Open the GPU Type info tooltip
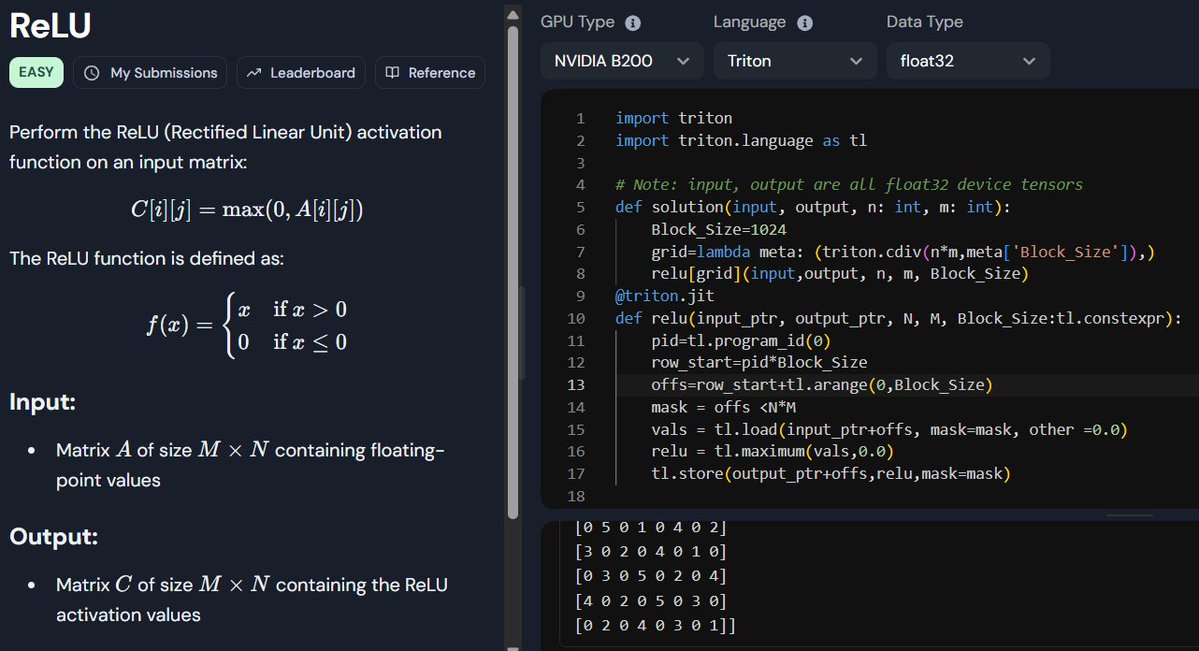The height and width of the screenshot is (651, 1199). coord(633,21)
